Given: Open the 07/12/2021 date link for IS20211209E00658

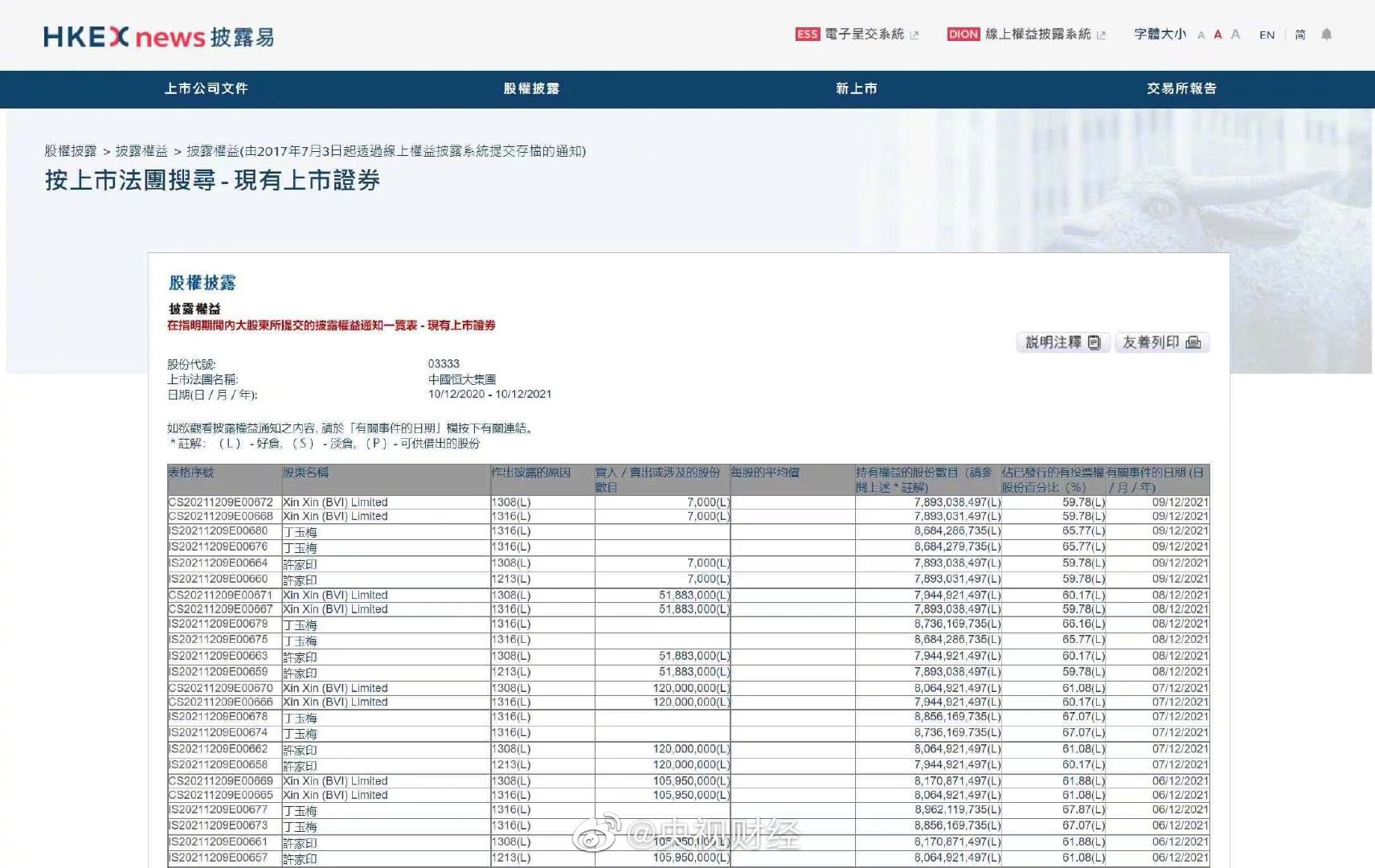Looking at the screenshot, I should [1180, 765].
